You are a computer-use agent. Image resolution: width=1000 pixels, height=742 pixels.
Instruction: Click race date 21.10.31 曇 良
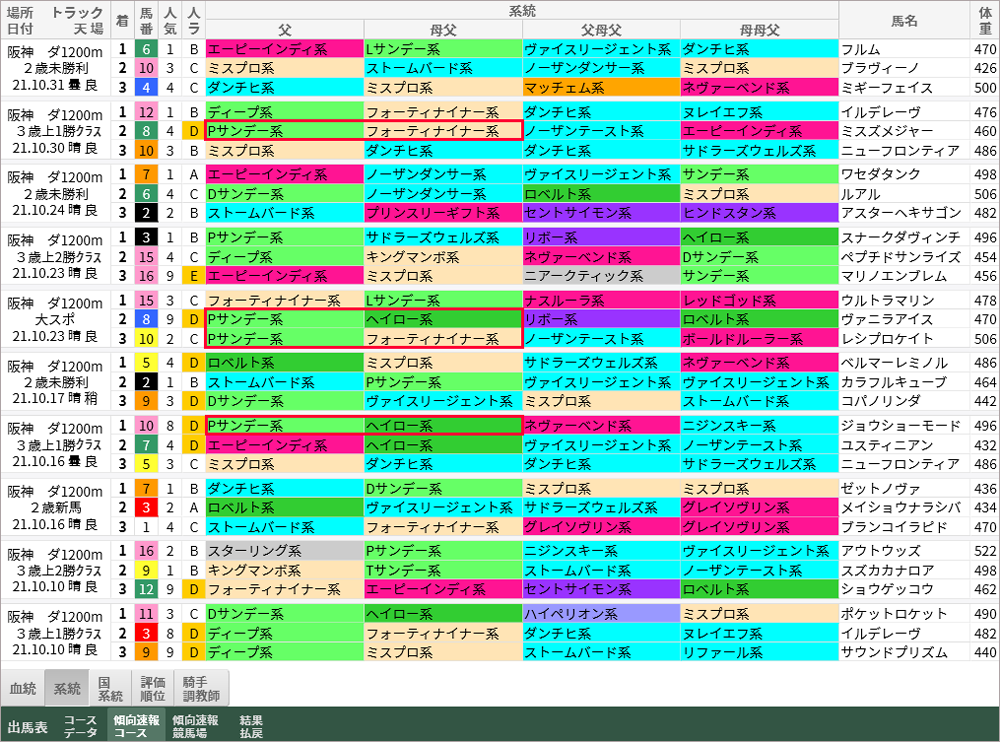pyautogui.click(x=55, y=86)
